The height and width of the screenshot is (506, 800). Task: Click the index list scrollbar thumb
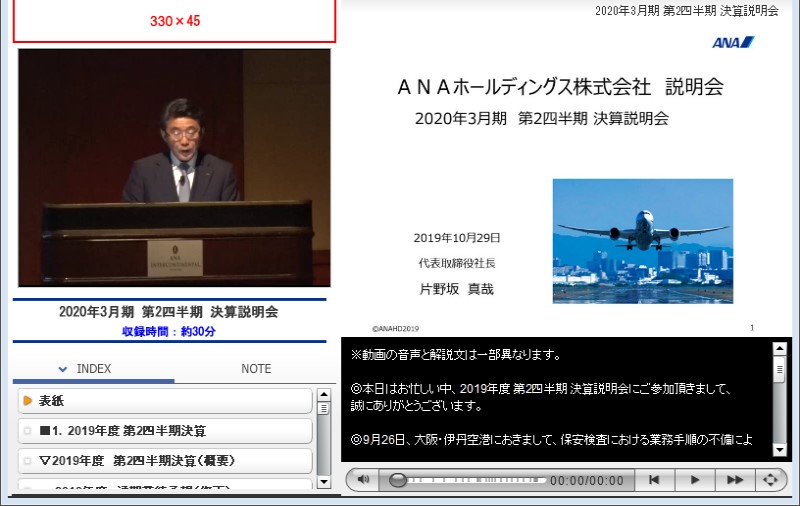(323, 408)
